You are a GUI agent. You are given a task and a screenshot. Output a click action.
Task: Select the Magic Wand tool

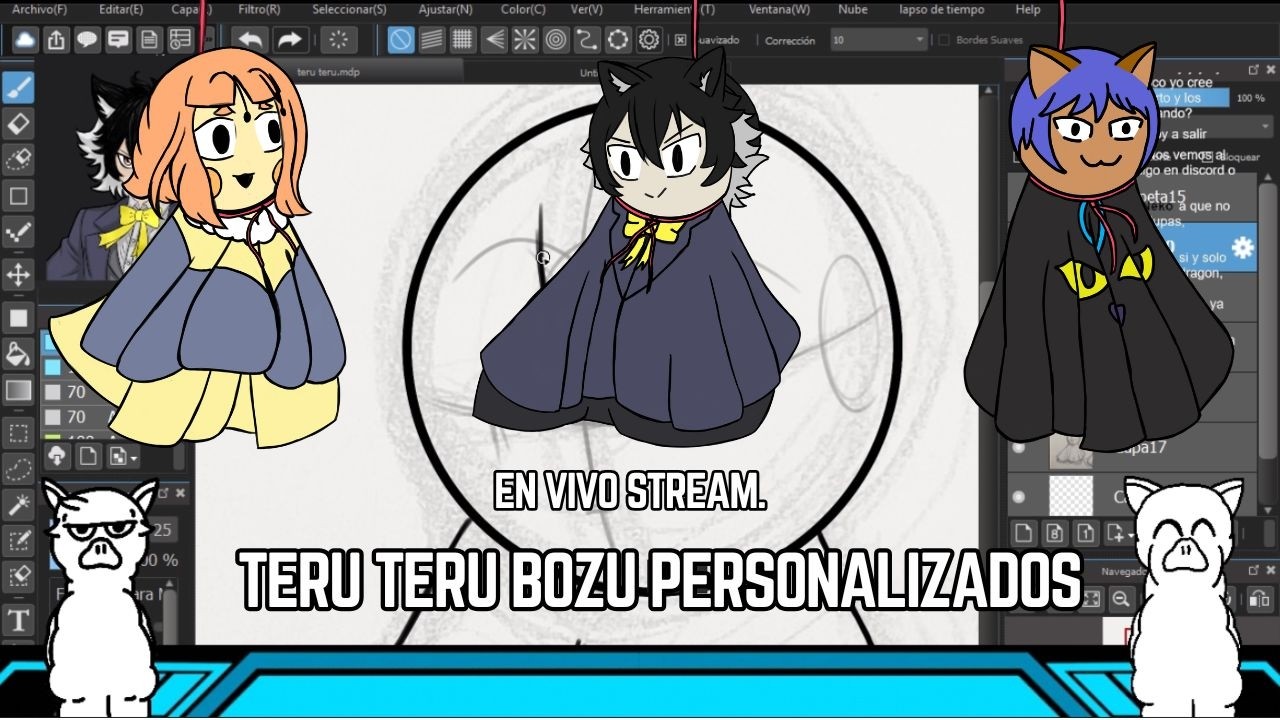[x=18, y=505]
